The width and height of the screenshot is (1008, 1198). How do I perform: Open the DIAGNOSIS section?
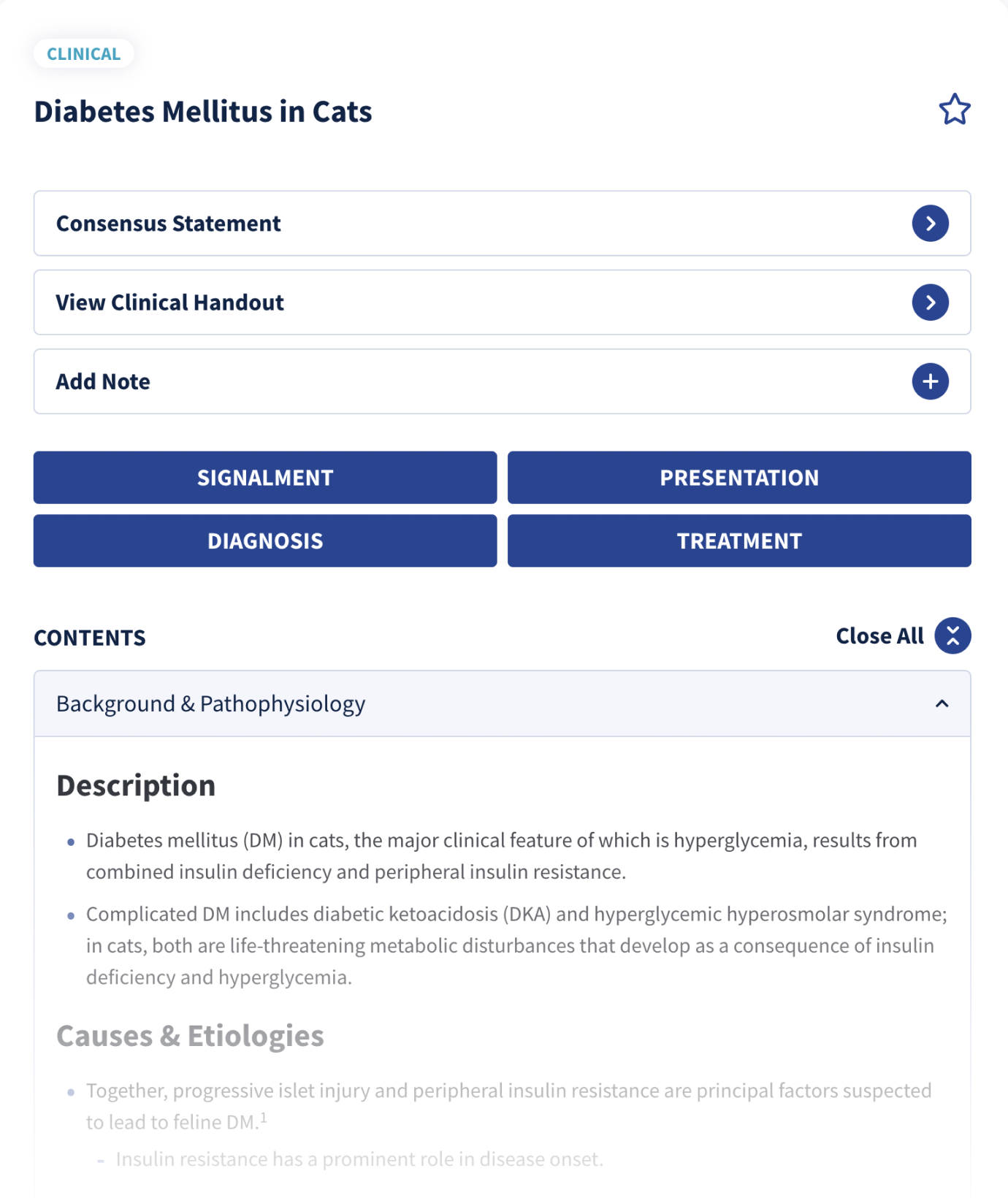click(265, 541)
